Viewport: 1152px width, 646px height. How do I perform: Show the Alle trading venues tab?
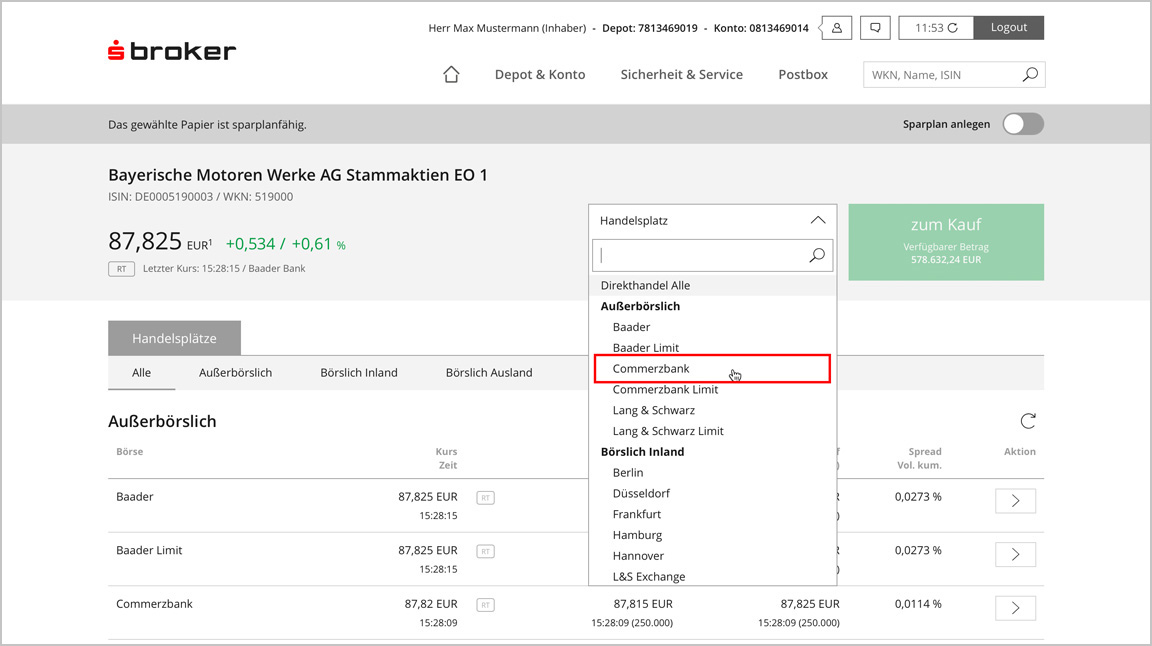141,373
